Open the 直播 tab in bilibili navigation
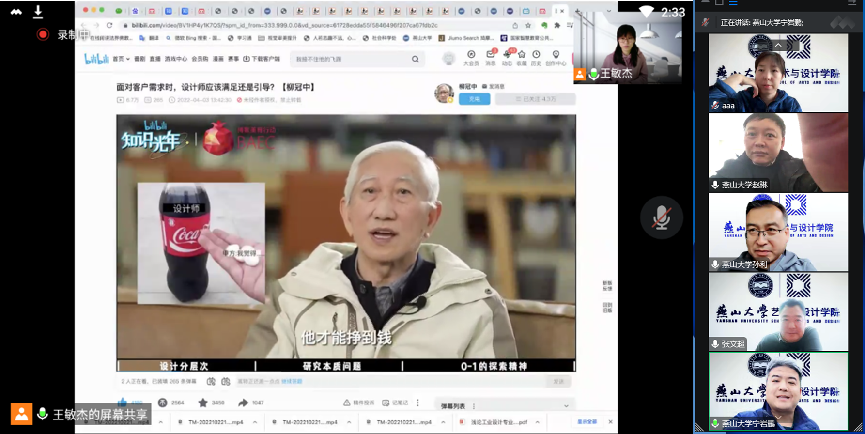865x434 pixels. click(x=154, y=60)
